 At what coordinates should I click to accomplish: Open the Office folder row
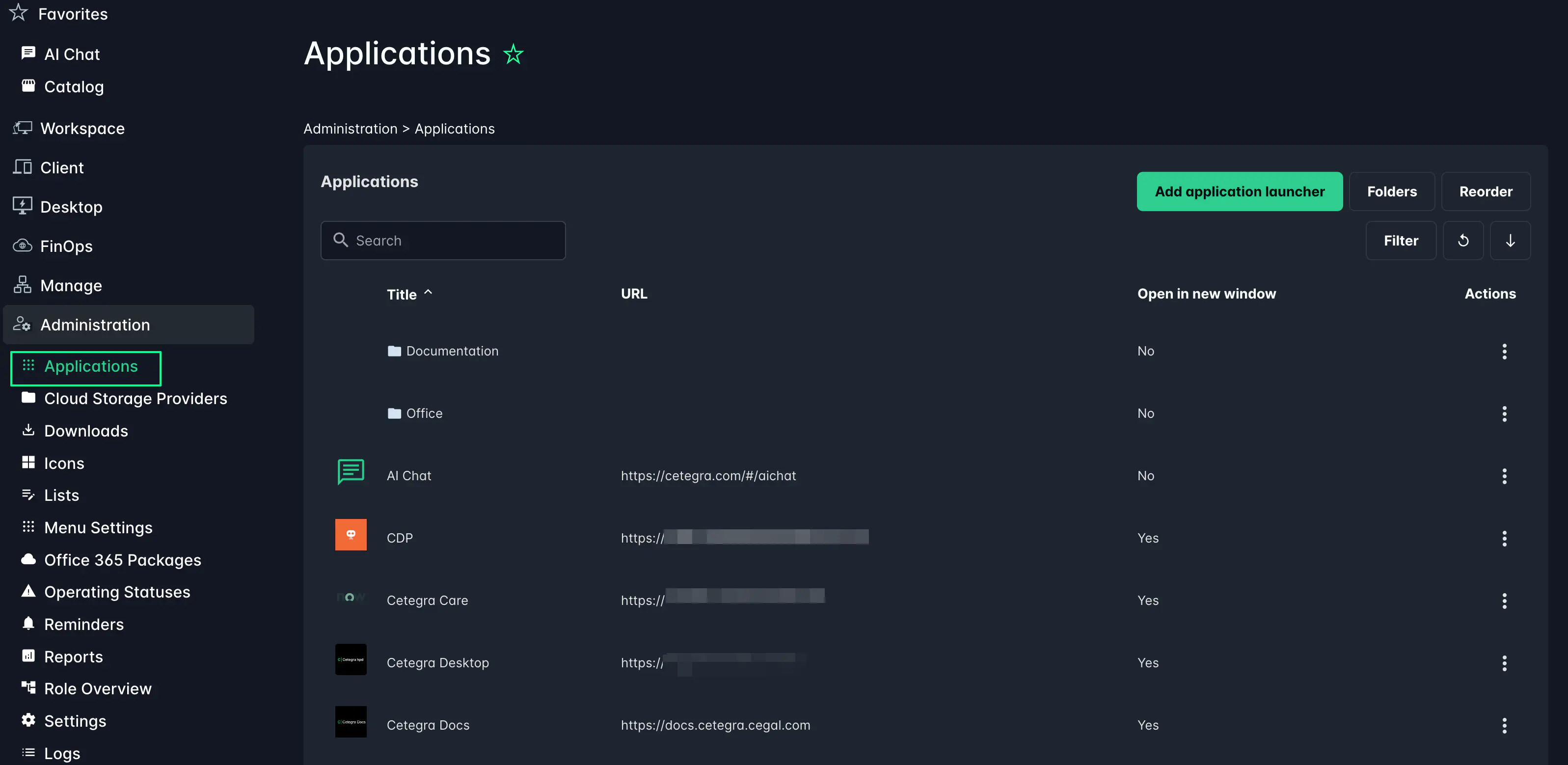click(925, 414)
